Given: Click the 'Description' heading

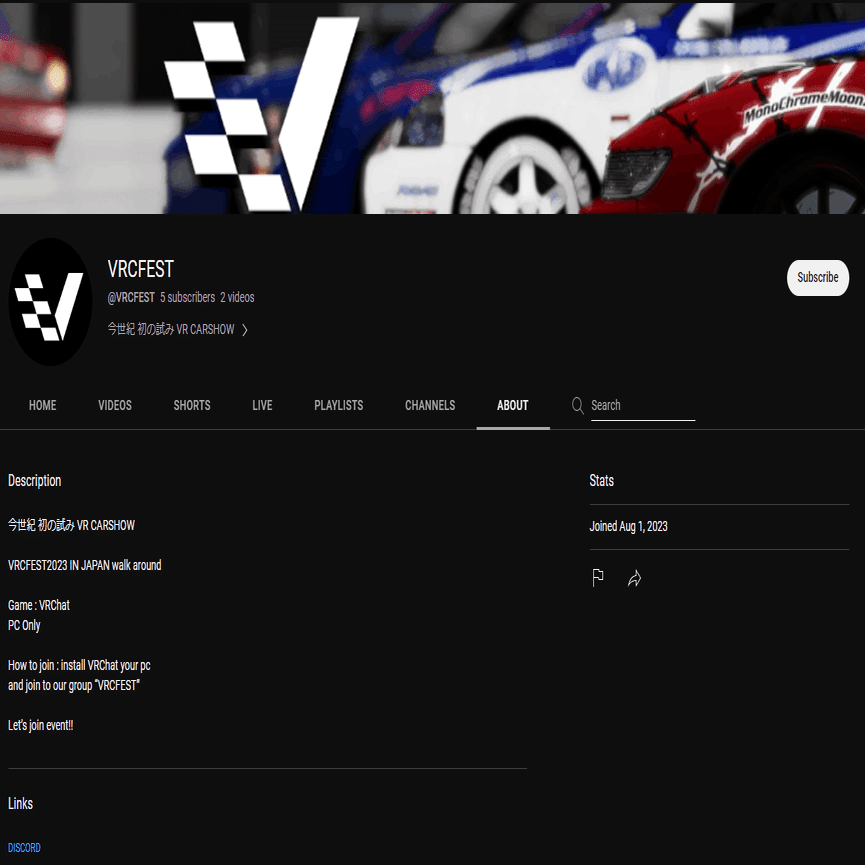Looking at the screenshot, I should tap(34, 480).
